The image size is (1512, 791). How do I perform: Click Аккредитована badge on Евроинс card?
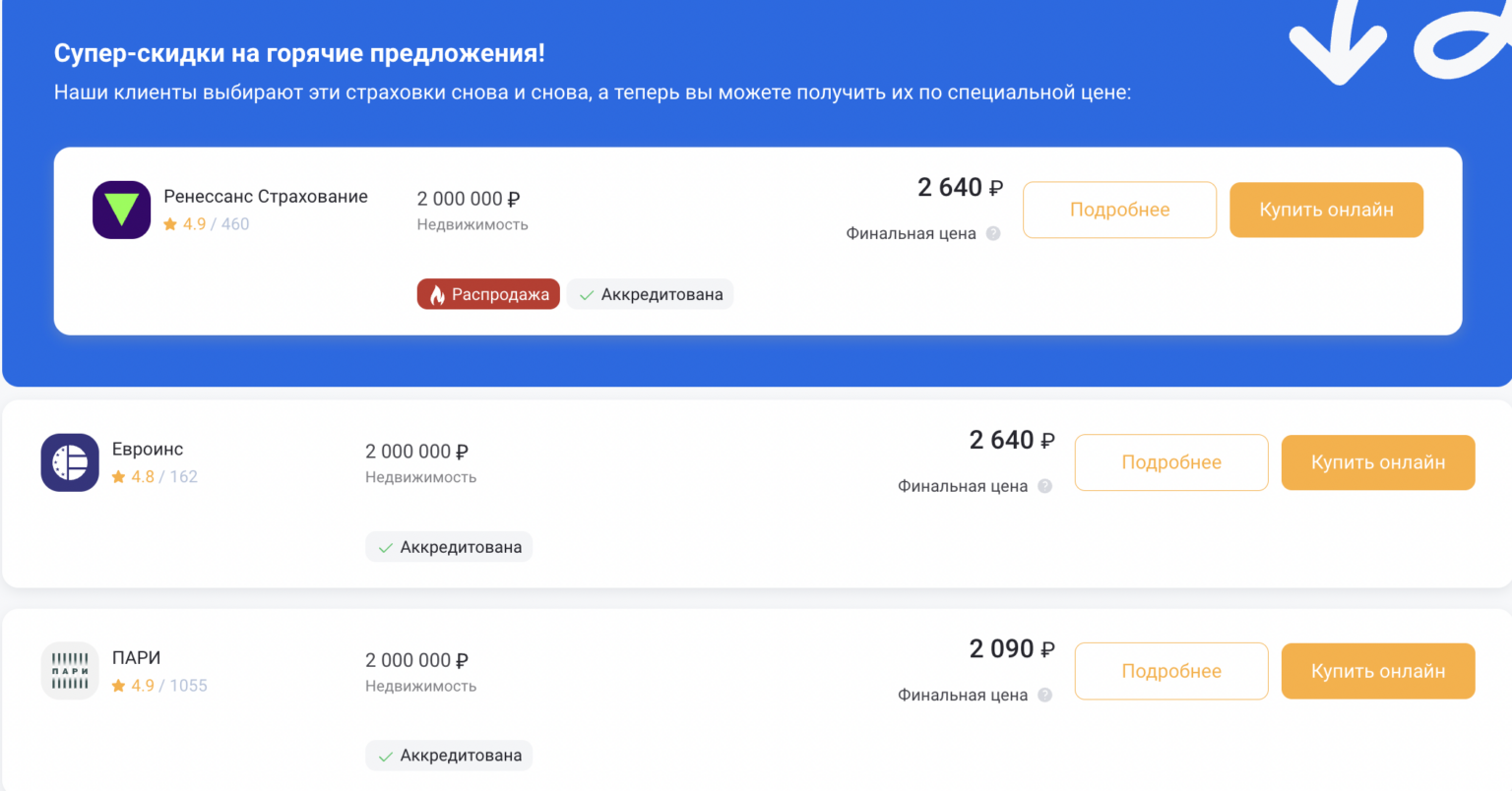449,547
